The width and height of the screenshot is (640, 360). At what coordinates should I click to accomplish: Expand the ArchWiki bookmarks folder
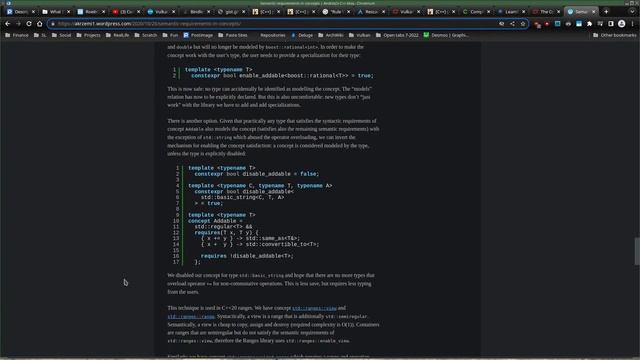tap(331, 36)
